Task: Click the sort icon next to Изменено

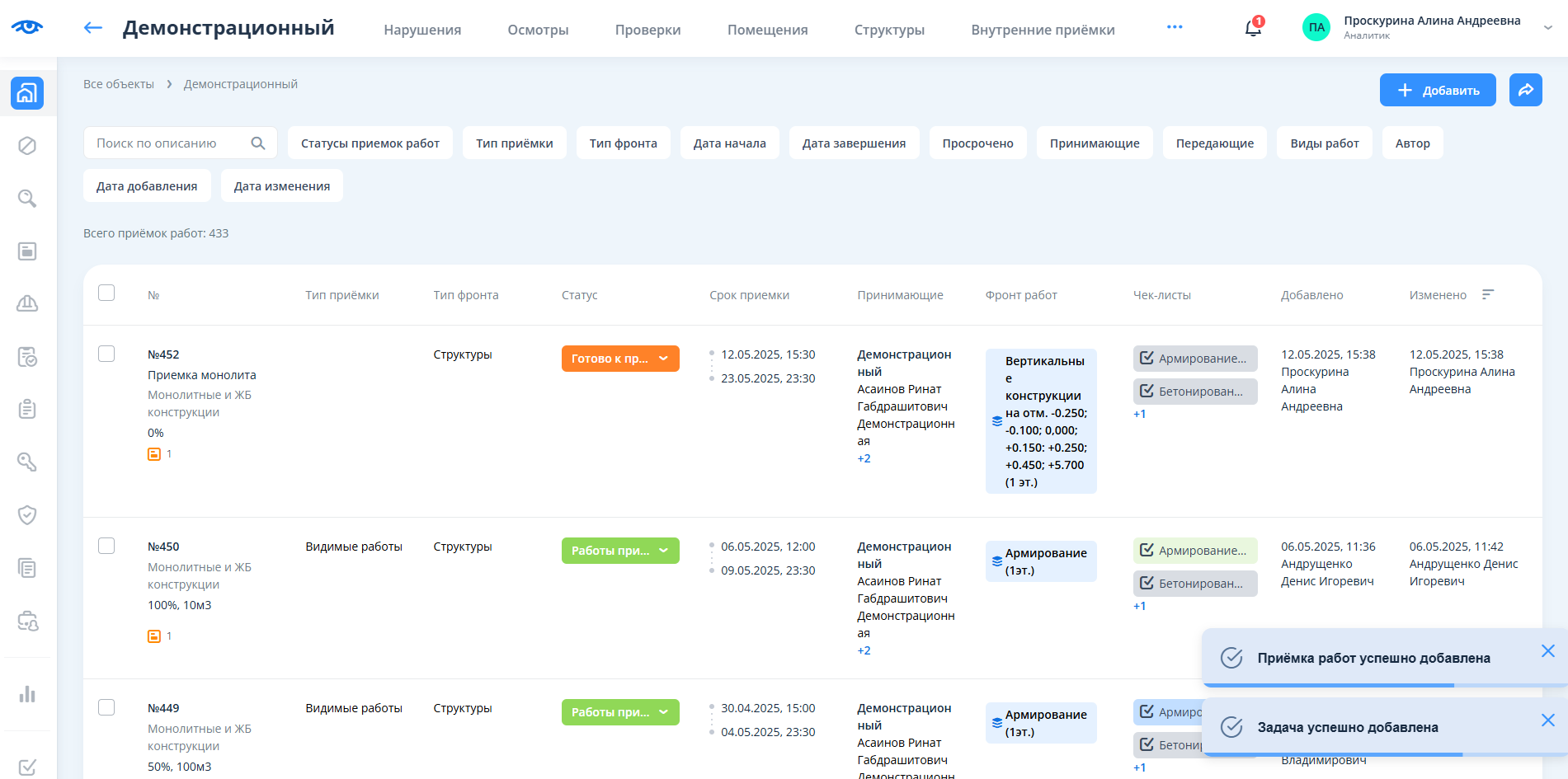Action: pos(1488,295)
